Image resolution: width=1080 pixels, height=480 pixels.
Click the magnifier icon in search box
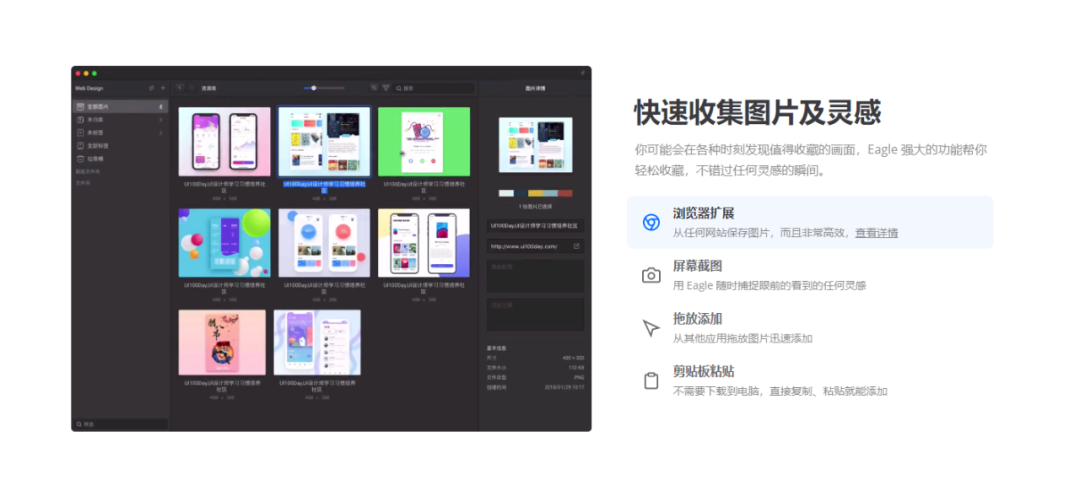[399, 88]
